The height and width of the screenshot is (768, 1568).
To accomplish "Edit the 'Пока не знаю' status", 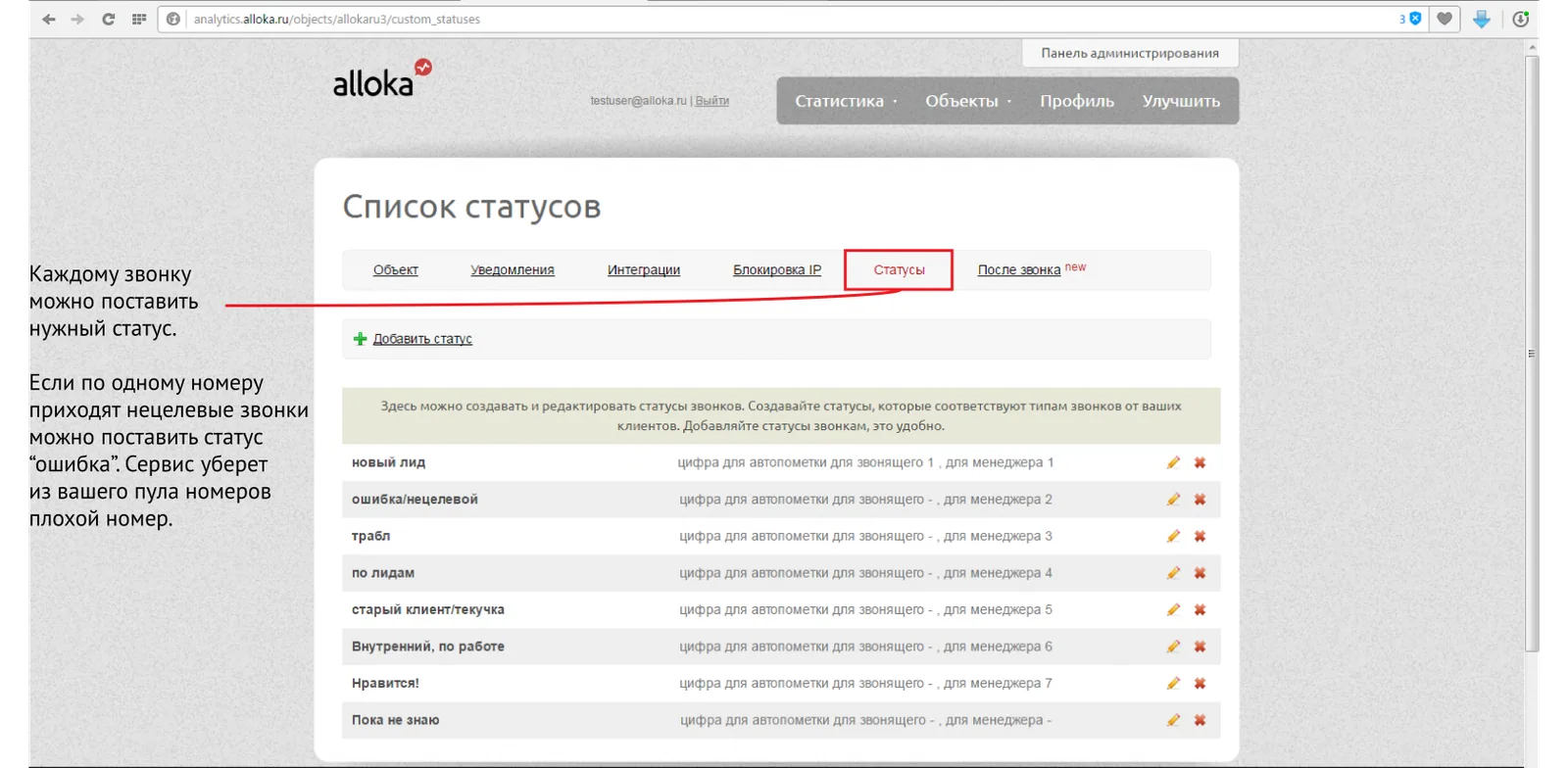I will (x=1173, y=720).
